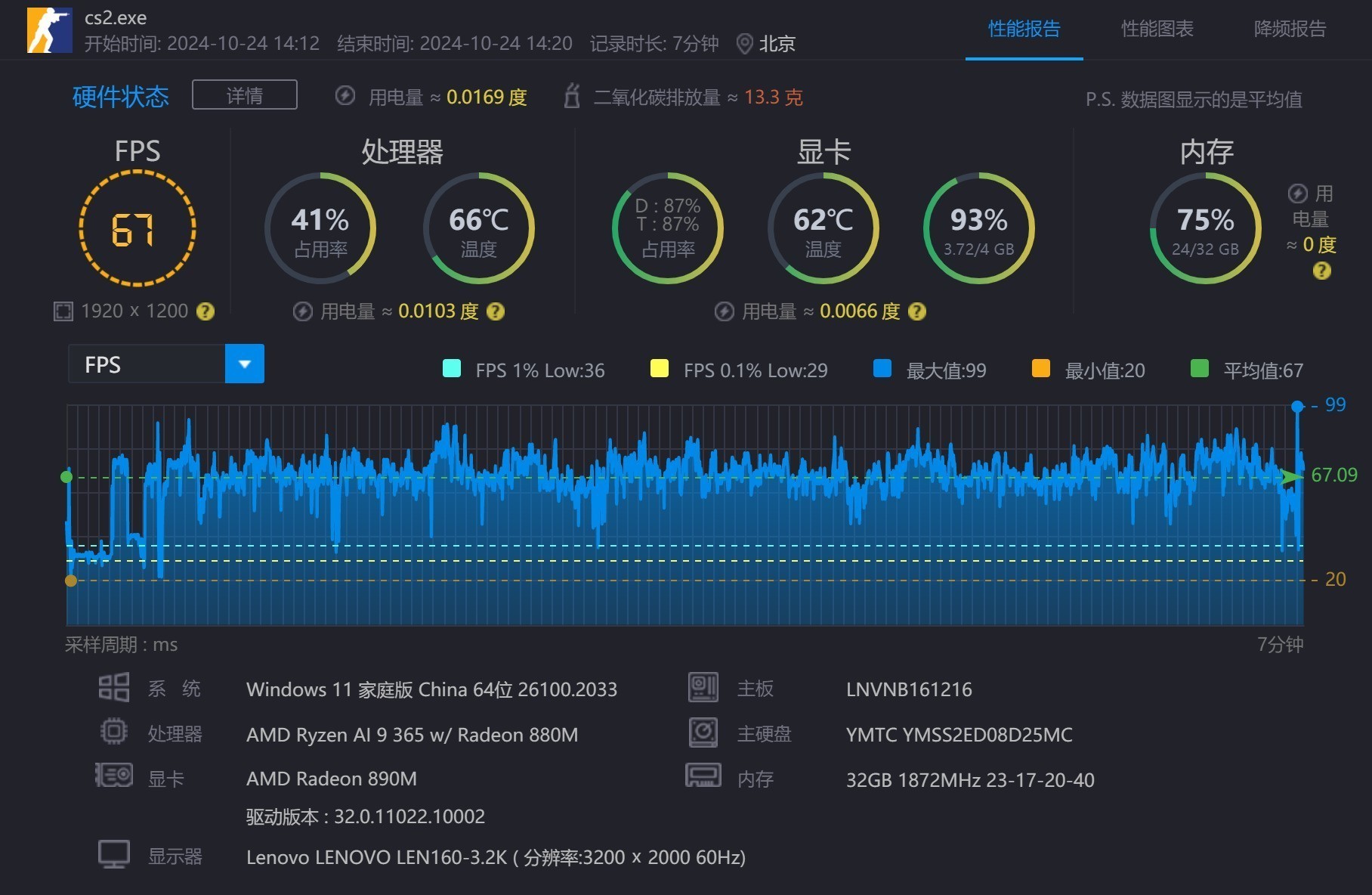Switch to the 性能报告 tab
The height and width of the screenshot is (895, 1372).
[x=1024, y=29]
